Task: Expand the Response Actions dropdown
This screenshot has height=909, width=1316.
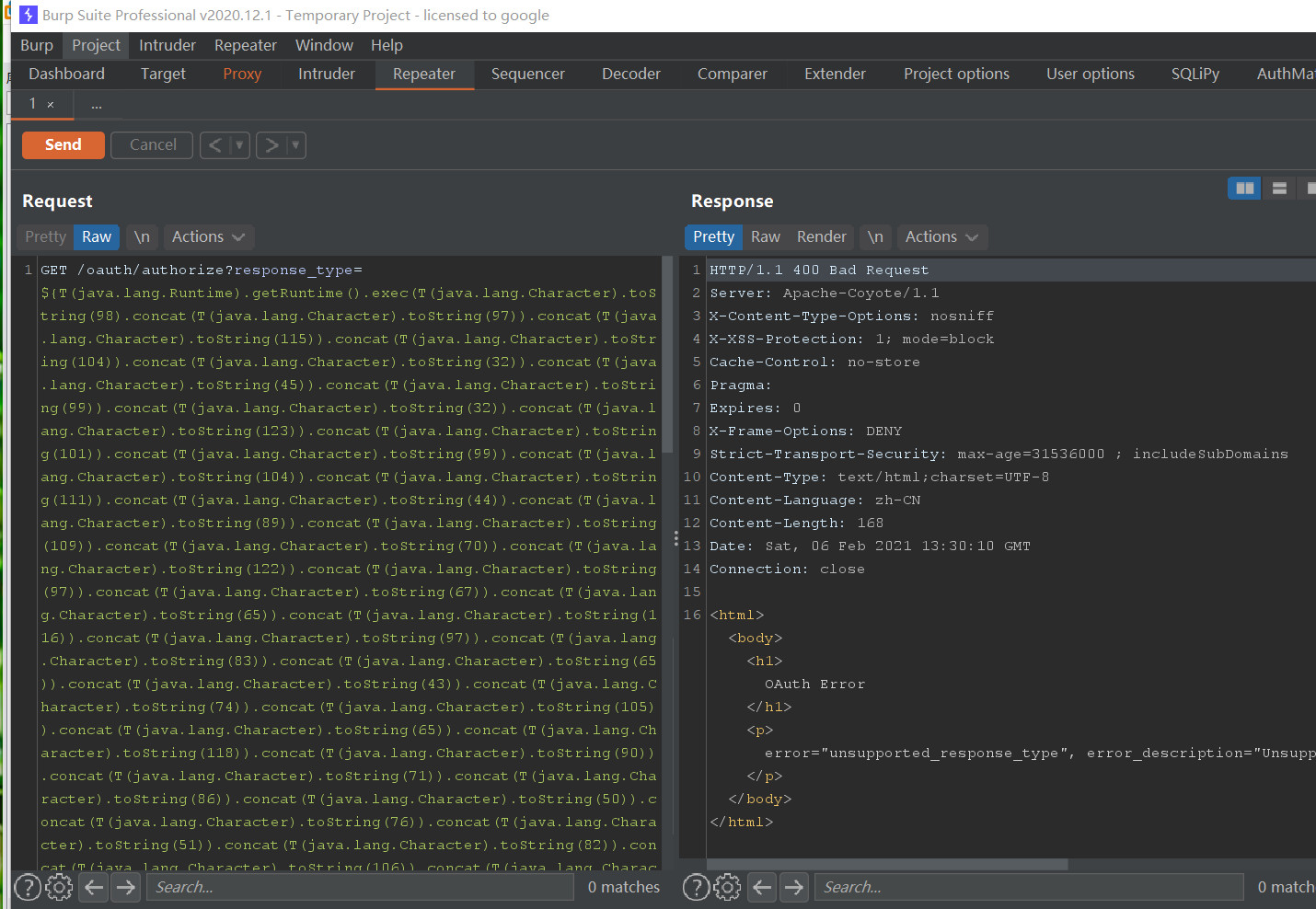Action: click(941, 236)
